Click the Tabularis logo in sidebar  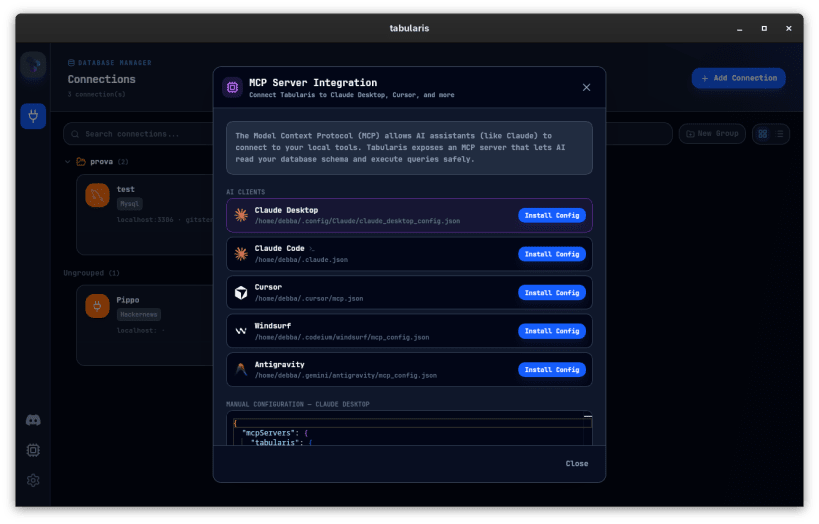(33, 65)
